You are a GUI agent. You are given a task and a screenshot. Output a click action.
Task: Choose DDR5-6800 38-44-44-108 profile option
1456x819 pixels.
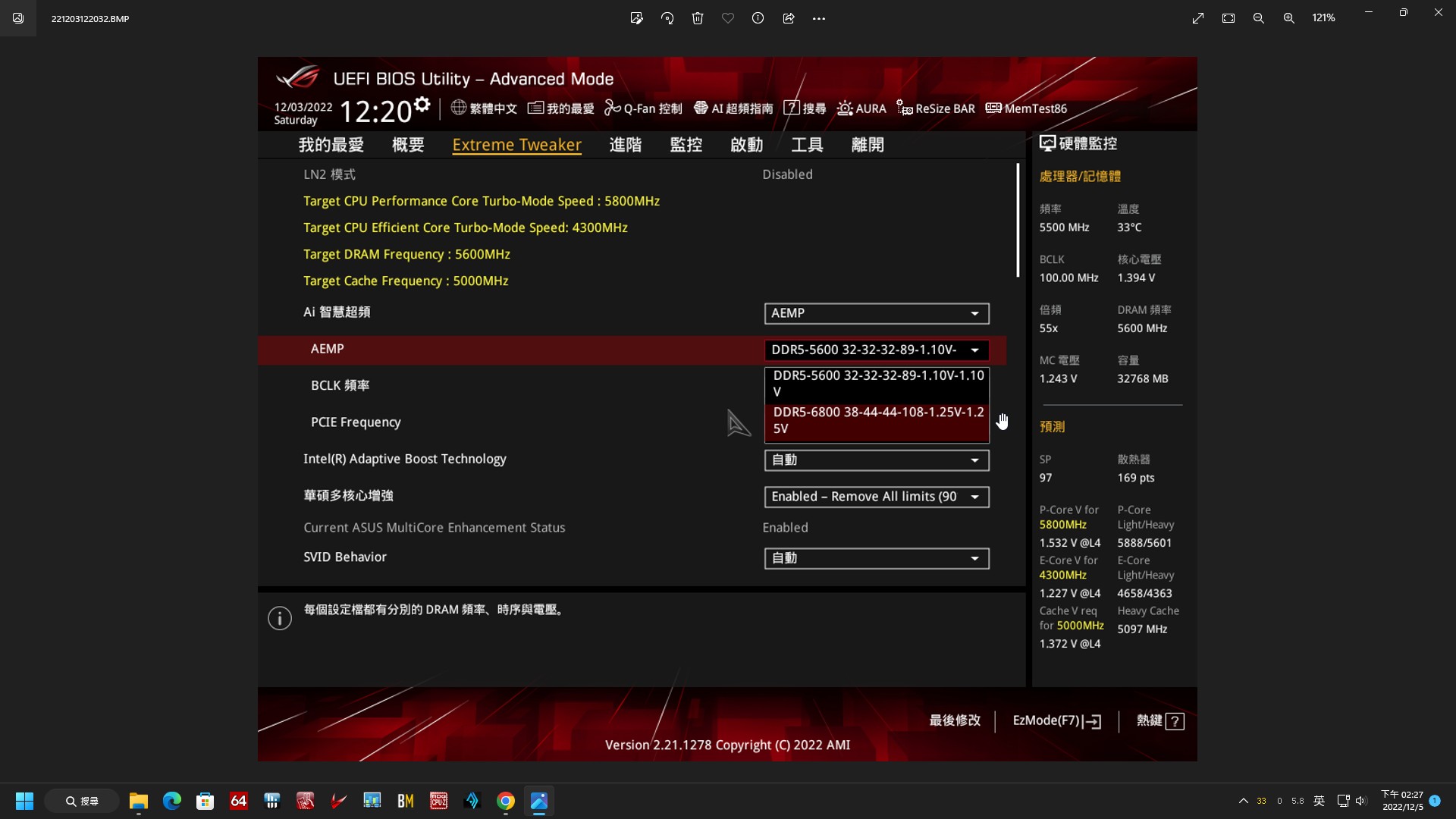(877, 420)
